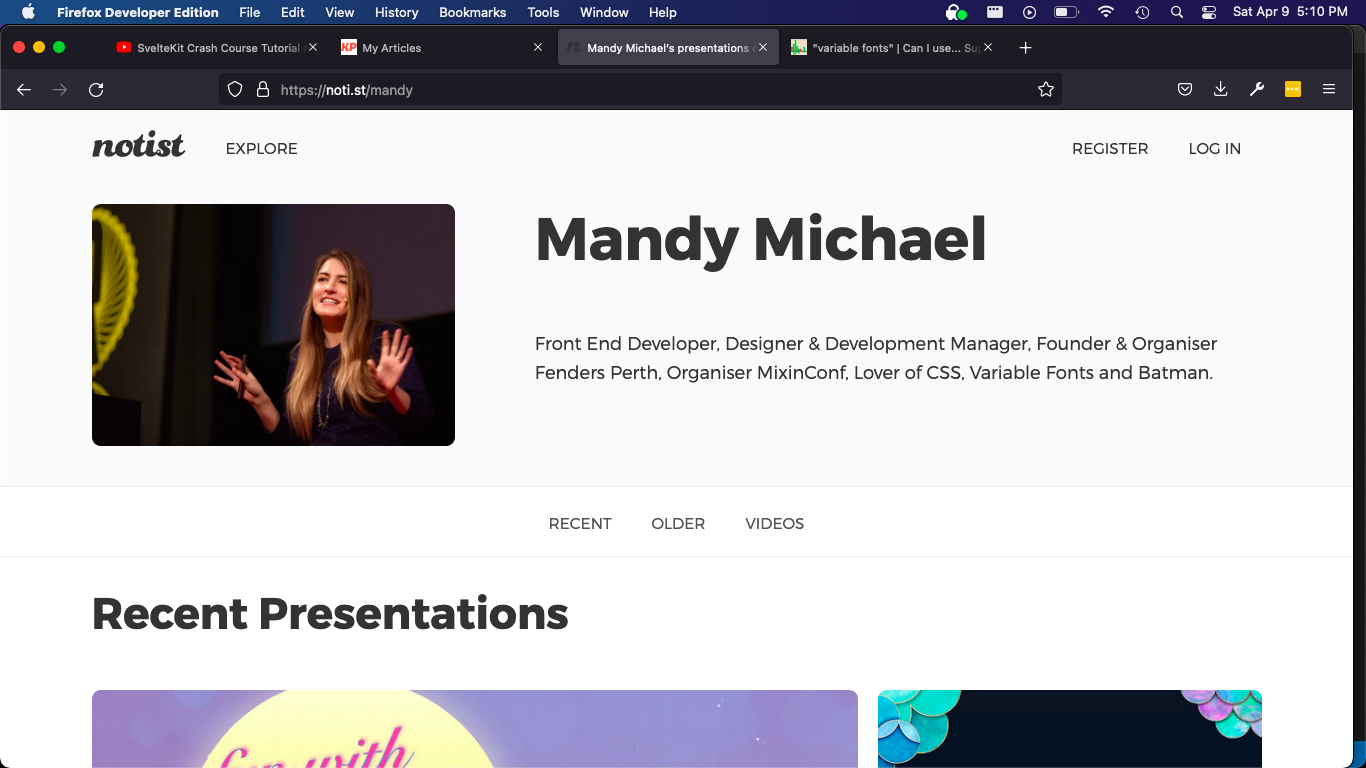The height and width of the screenshot is (768, 1366).
Task: Save page to Pocket
Action: (x=1185, y=90)
